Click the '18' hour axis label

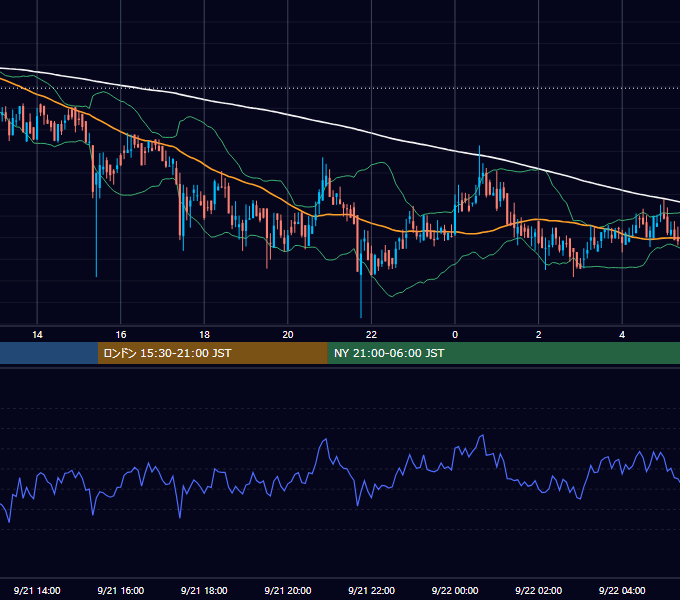click(204, 335)
